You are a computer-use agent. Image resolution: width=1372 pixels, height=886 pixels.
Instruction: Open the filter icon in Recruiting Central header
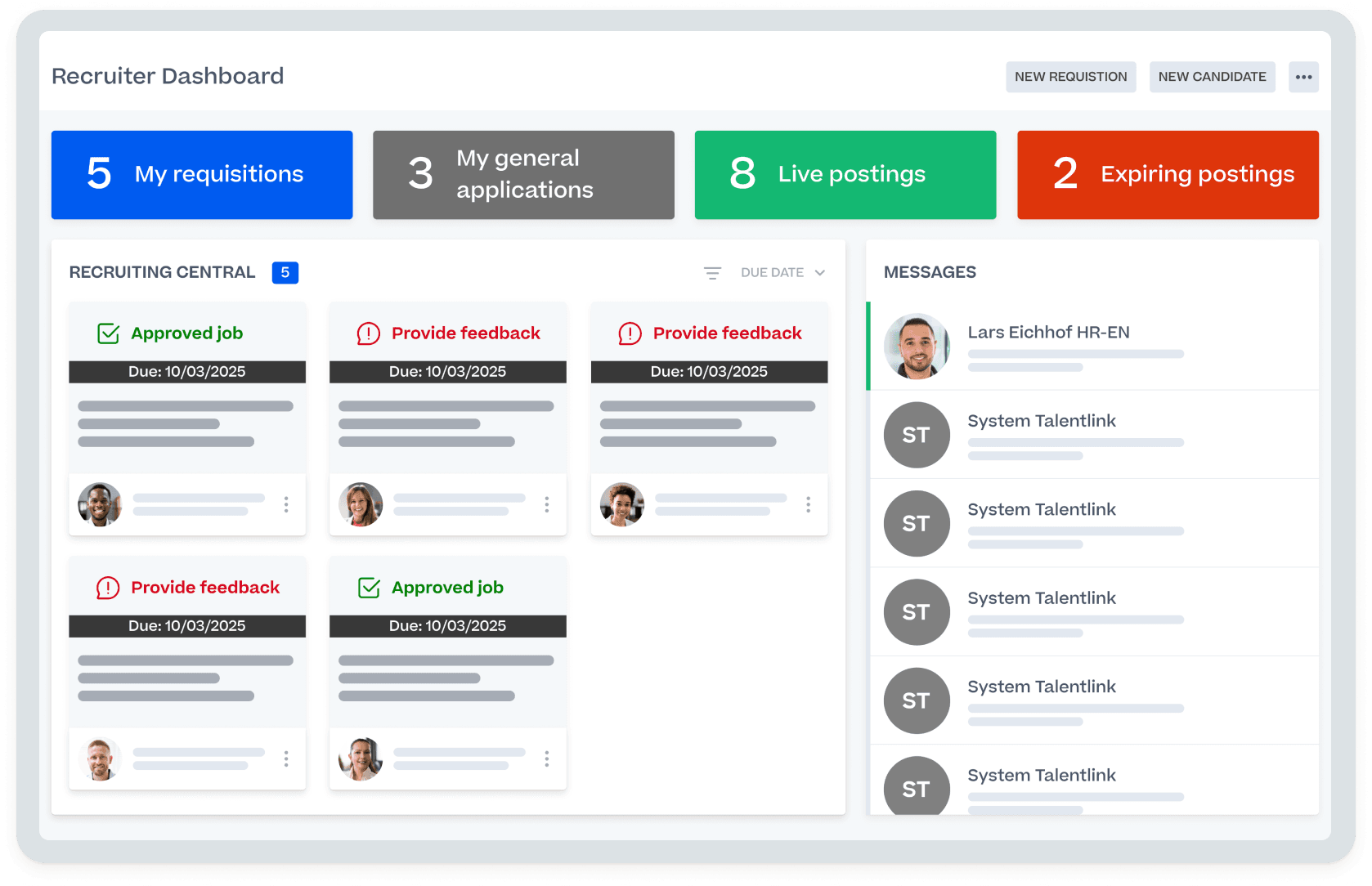(712, 272)
